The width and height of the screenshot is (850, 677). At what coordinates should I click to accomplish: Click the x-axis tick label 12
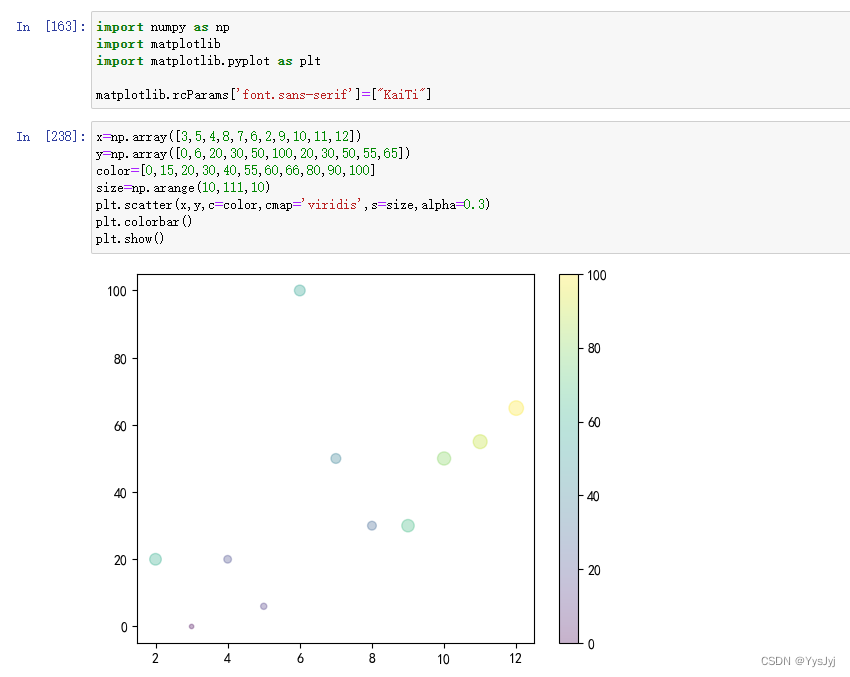(x=516, y=659)
